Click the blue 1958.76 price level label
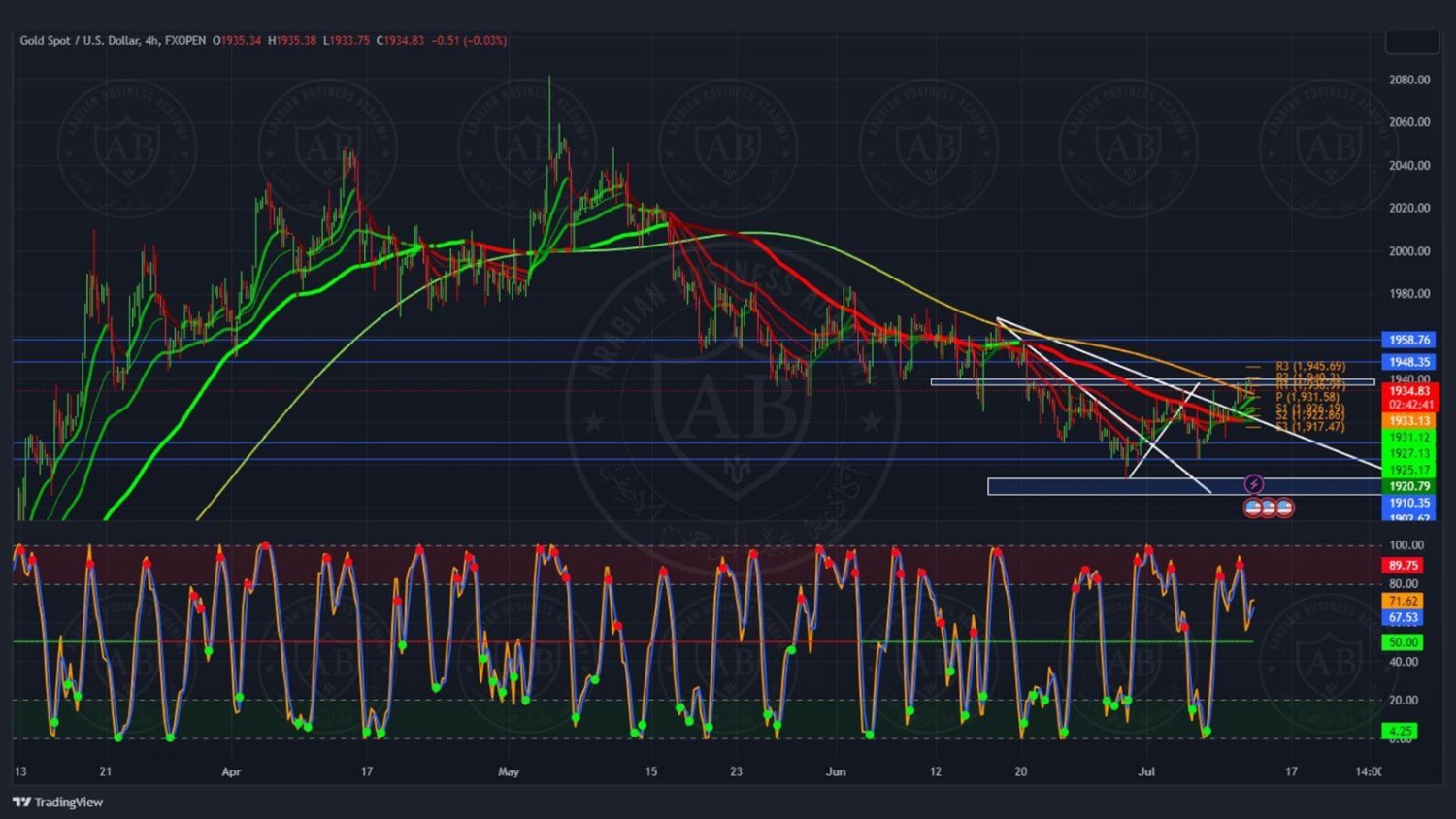The width and height of the screenshot is (1456, 819). coord(1408,340)
